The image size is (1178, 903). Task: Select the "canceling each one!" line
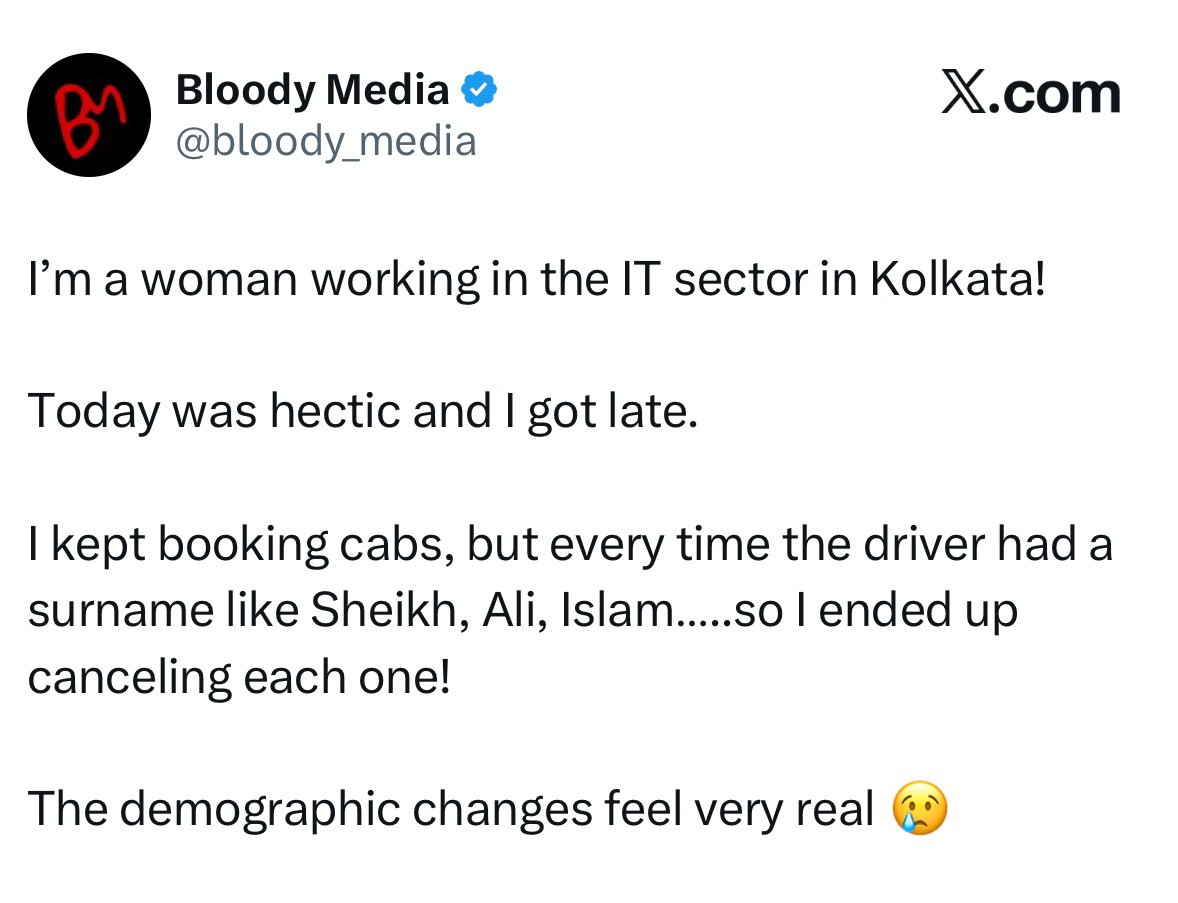239,677
